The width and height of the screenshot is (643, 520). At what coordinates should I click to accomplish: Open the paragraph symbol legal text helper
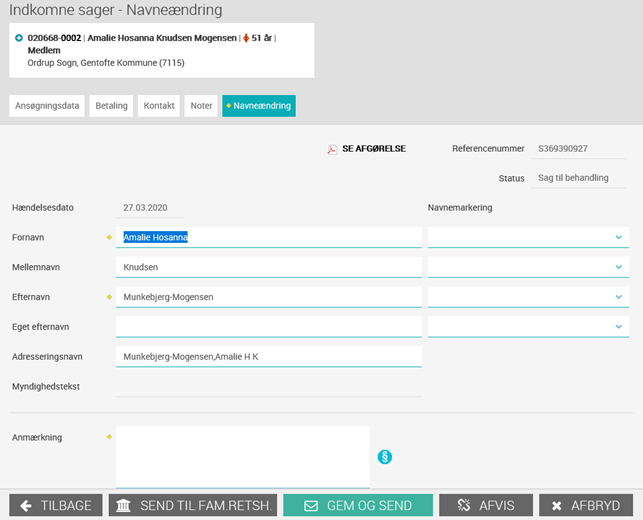pos(385,457)
